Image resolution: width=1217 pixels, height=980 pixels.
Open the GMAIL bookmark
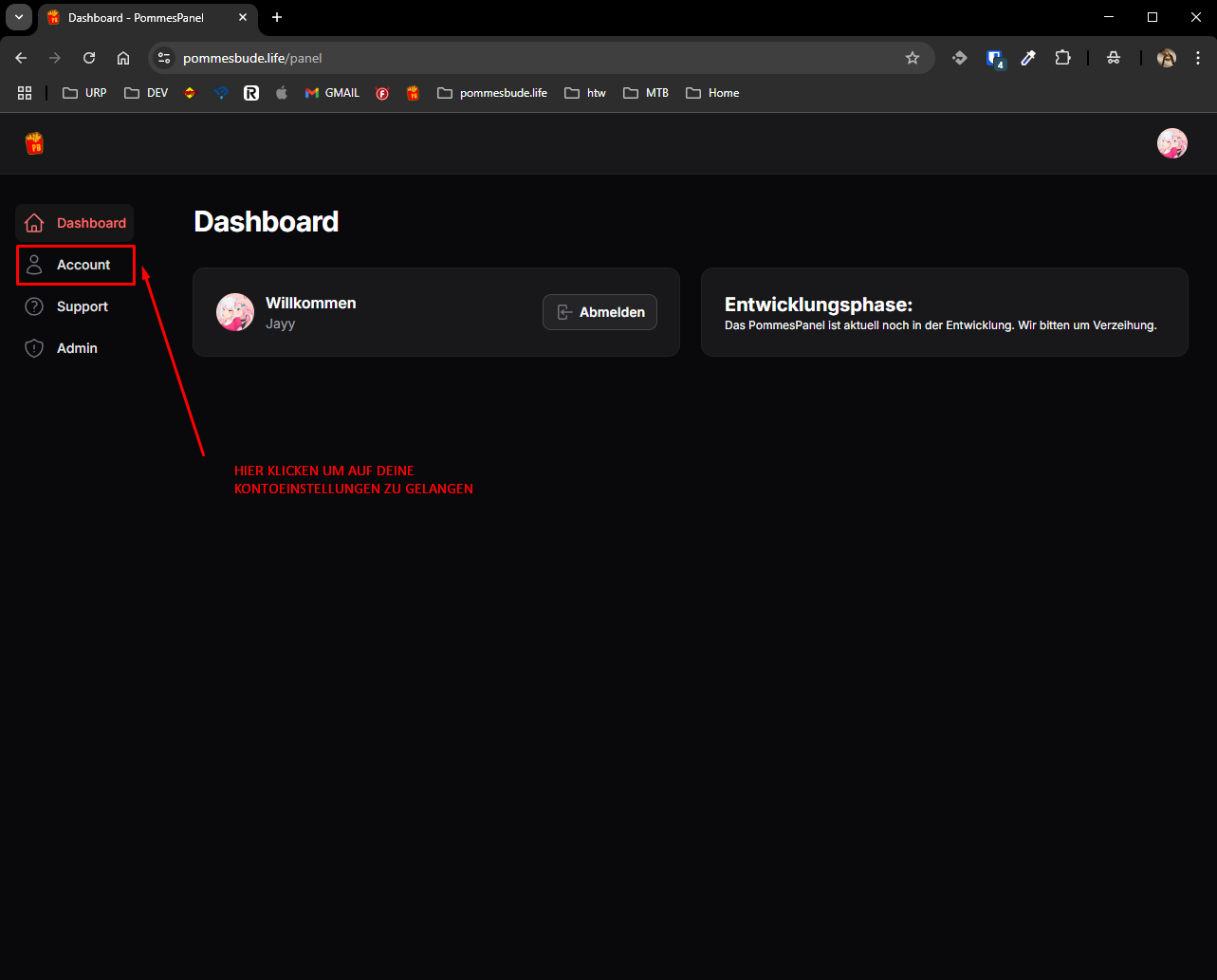[x=332, y=93]
